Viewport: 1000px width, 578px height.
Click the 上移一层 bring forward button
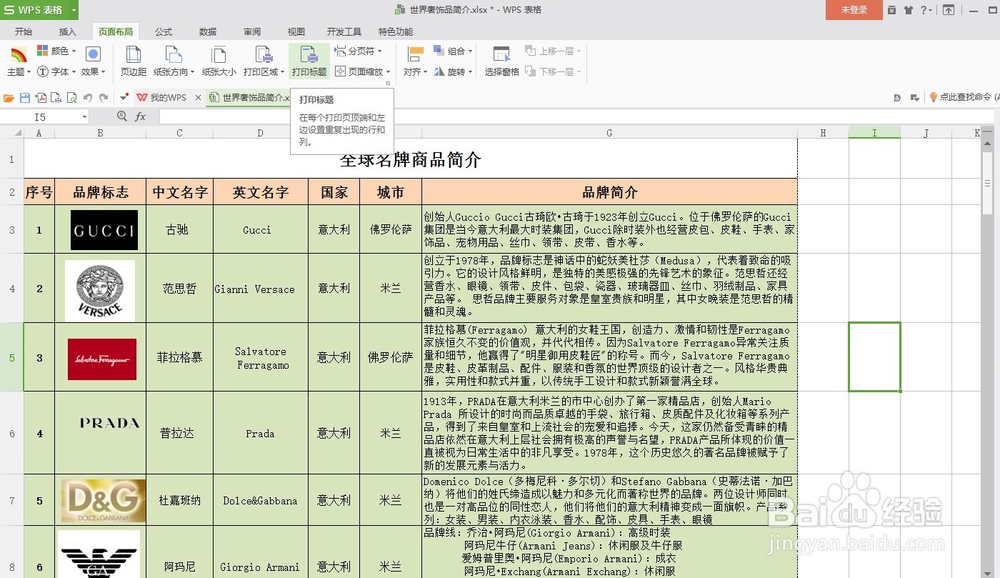[x=552, y=51]
